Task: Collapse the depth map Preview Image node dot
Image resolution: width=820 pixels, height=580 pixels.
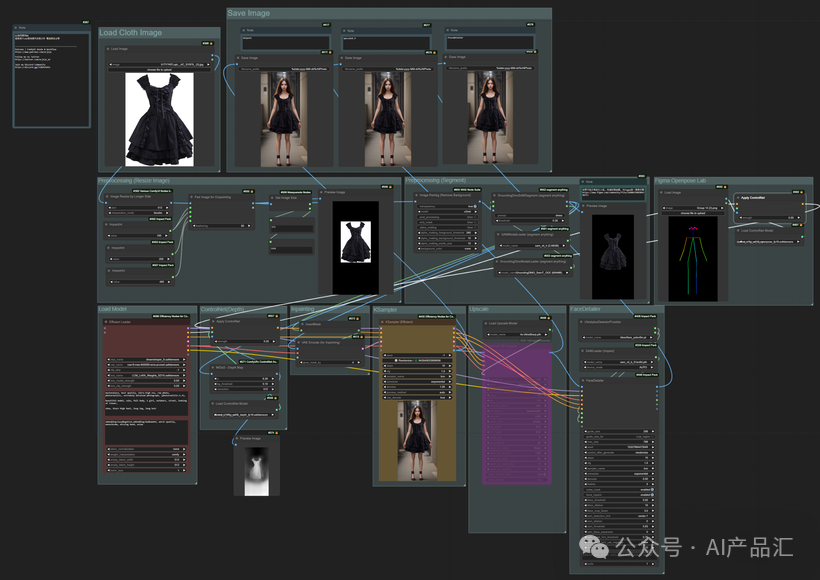Action: [237, 439]
